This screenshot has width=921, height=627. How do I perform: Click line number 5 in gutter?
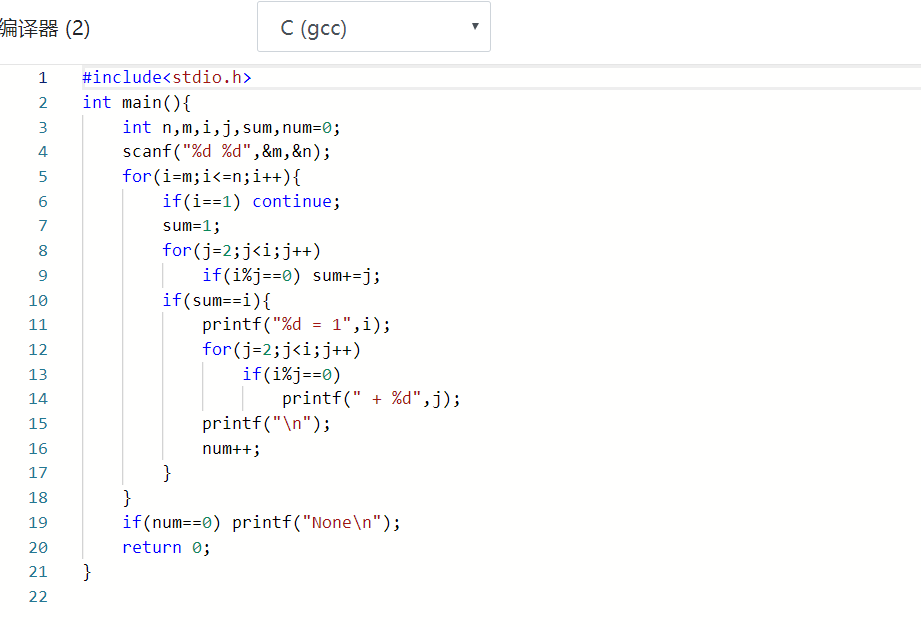click(42, 177)
